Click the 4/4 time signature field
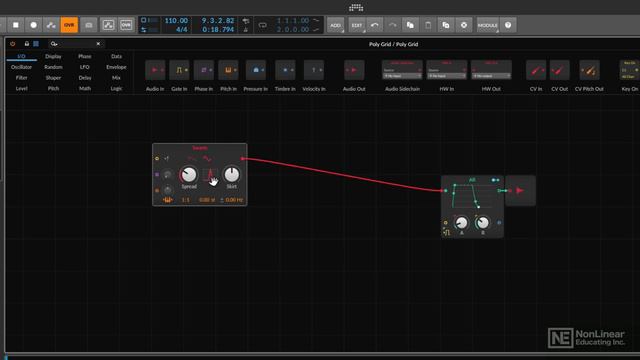The image size is (640, 360). (182, 29)
